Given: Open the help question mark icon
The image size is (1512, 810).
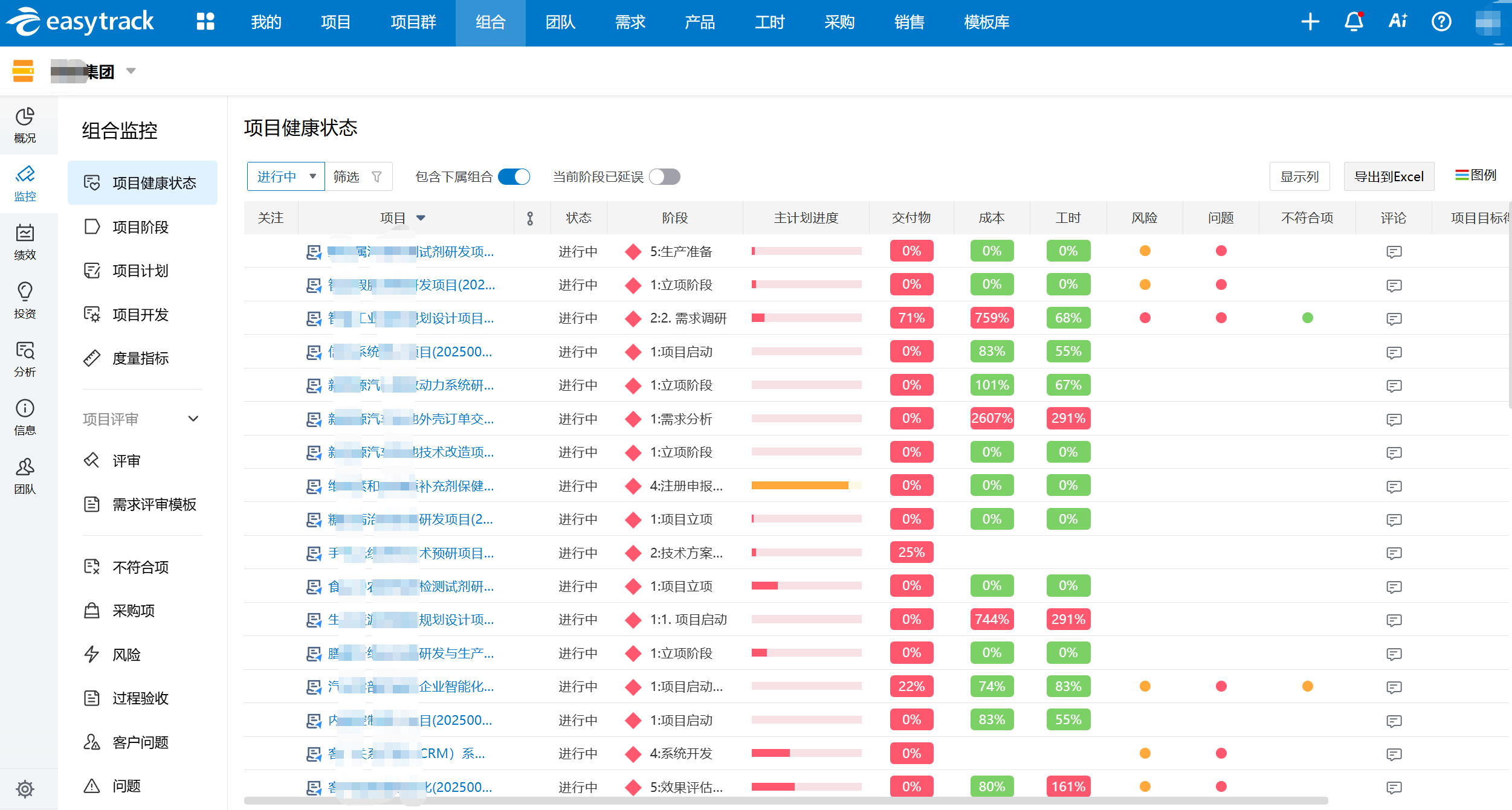Looking at the screenshot, I should click(x=1441, y=22).
